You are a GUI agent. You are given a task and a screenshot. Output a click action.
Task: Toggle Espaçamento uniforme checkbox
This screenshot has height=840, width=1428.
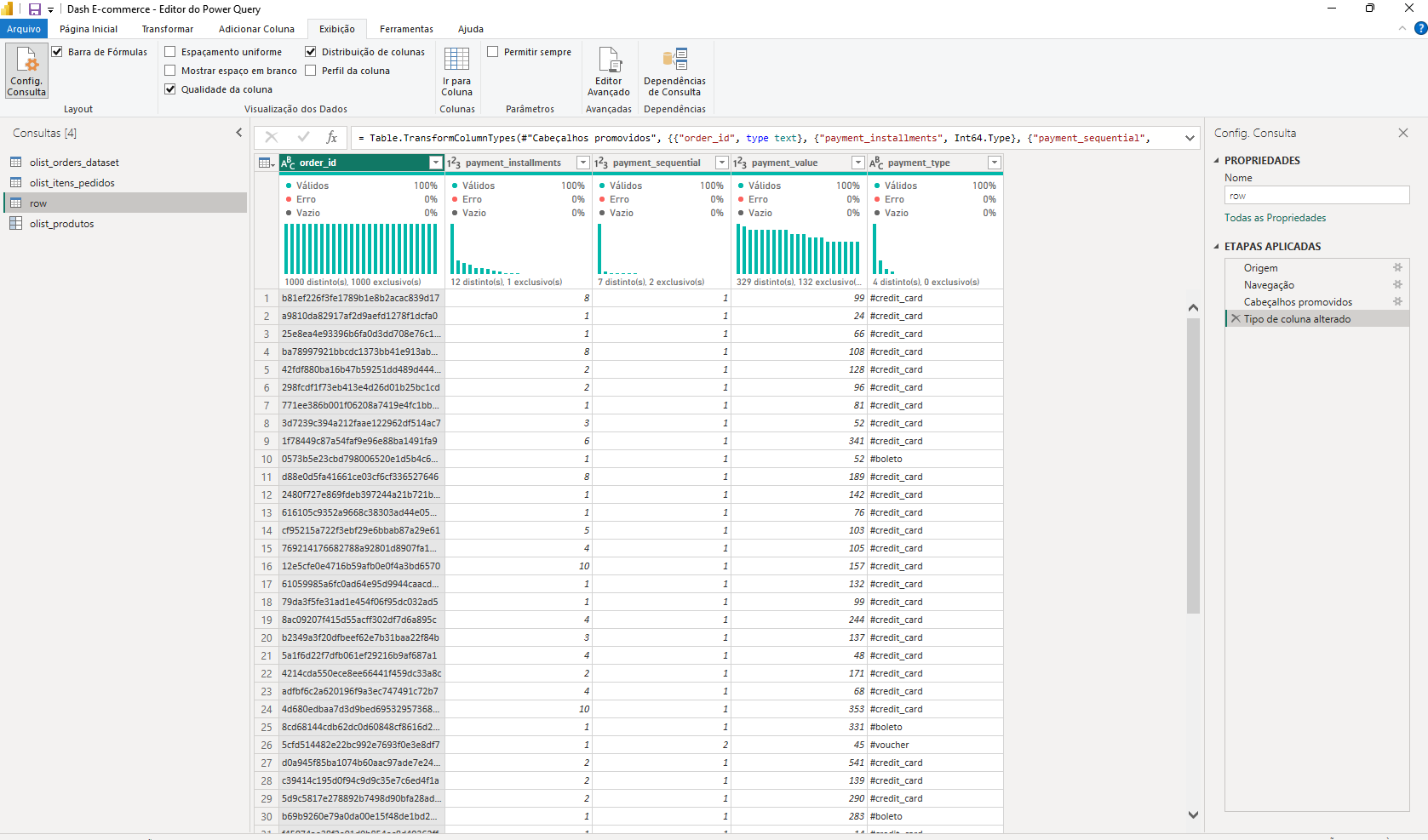pos(170,52)
